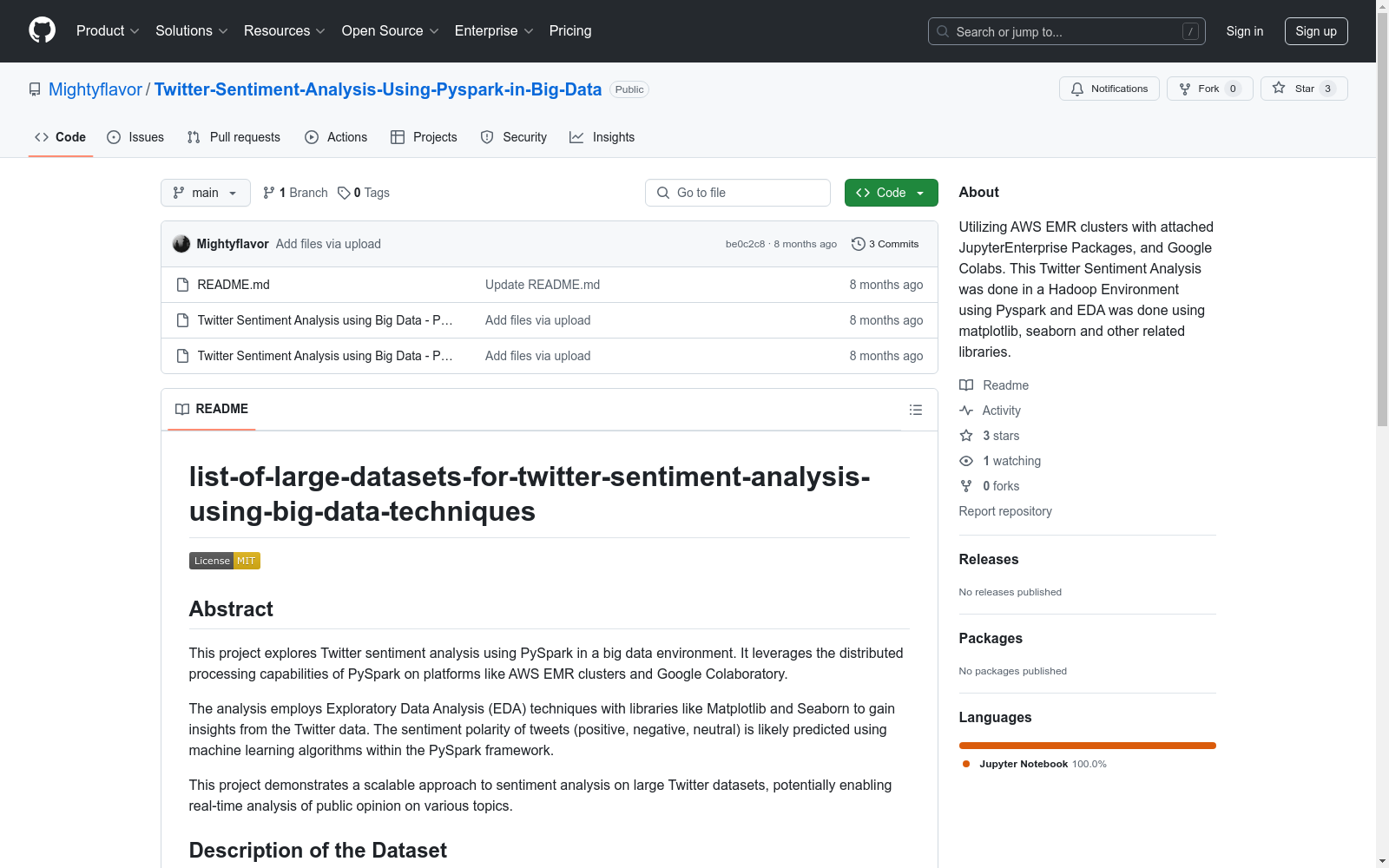Expand the Open Source menu
The image size is (1389, 868).
click(391, 30)
